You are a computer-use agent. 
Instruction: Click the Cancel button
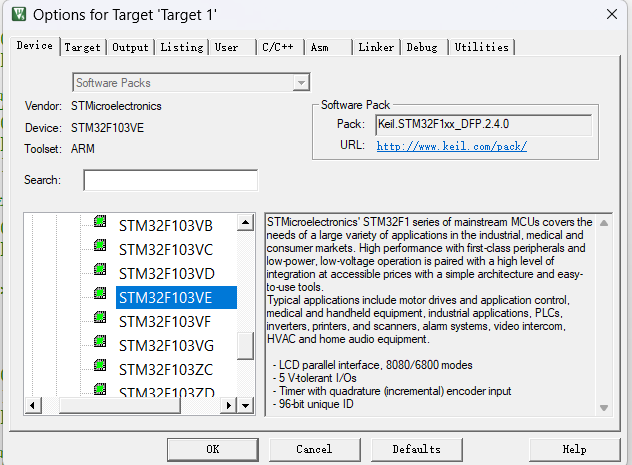314,449
